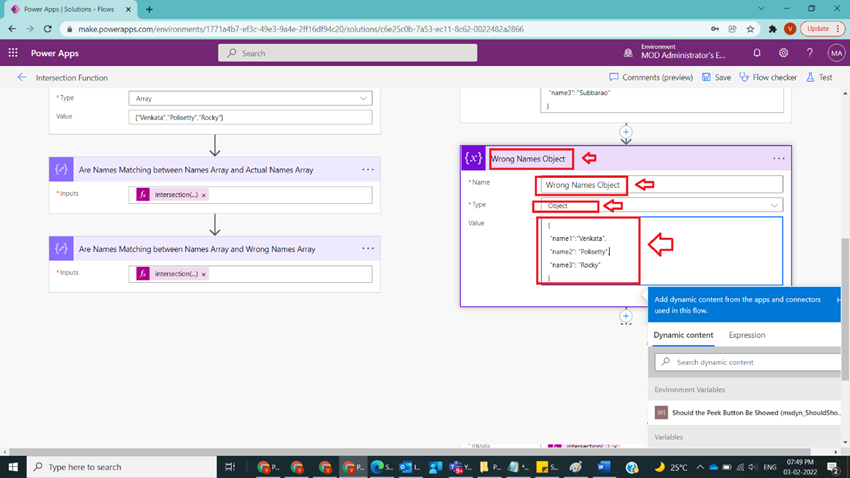The width and height of the screenshot is (850, 478).
Task: Go back using the Intersection Function arrow
Action: [22, 77]
